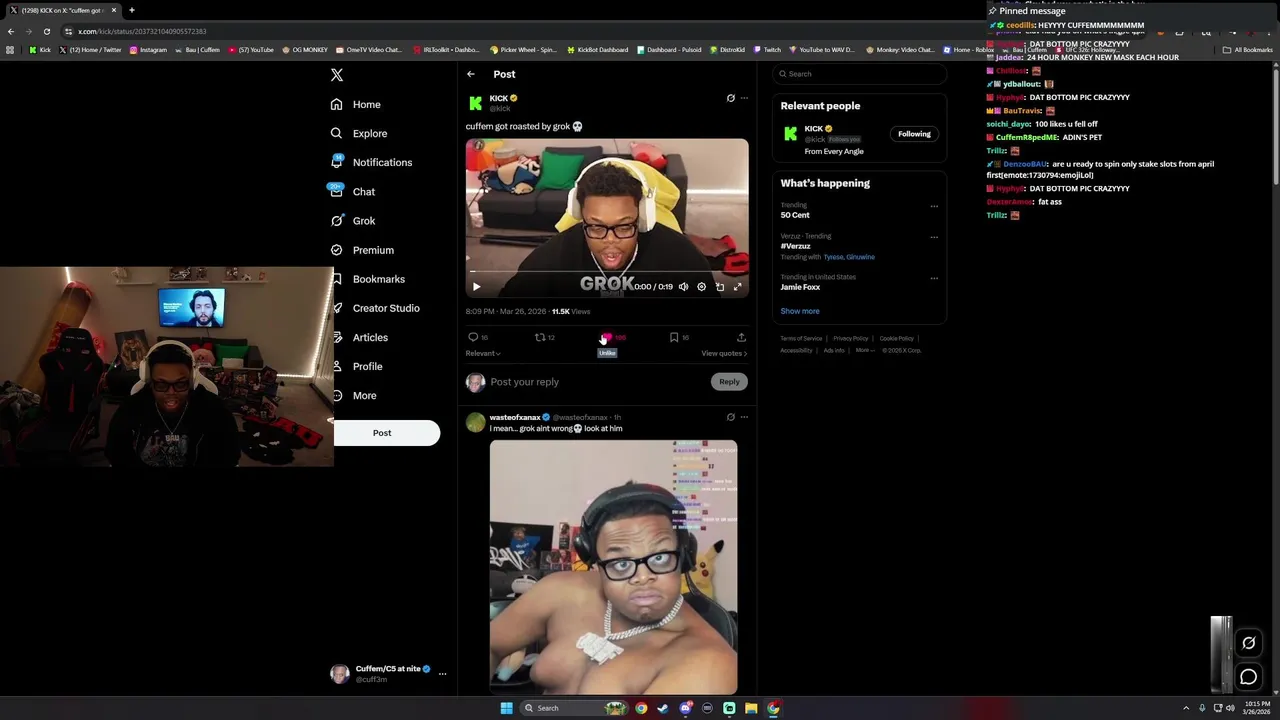Expand the More sidebar menu
This screenshot has height=720, width=1280.
click(x=355, y=396)
